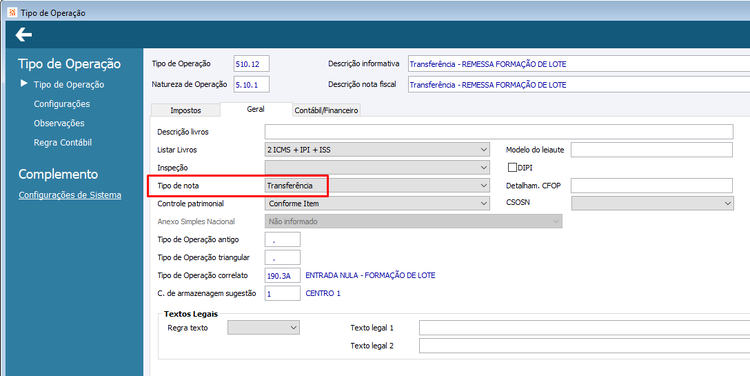This screenshot has height=376, width=750.
Task: Open the Tipo de nota dropdown
Action: point(377,186)
